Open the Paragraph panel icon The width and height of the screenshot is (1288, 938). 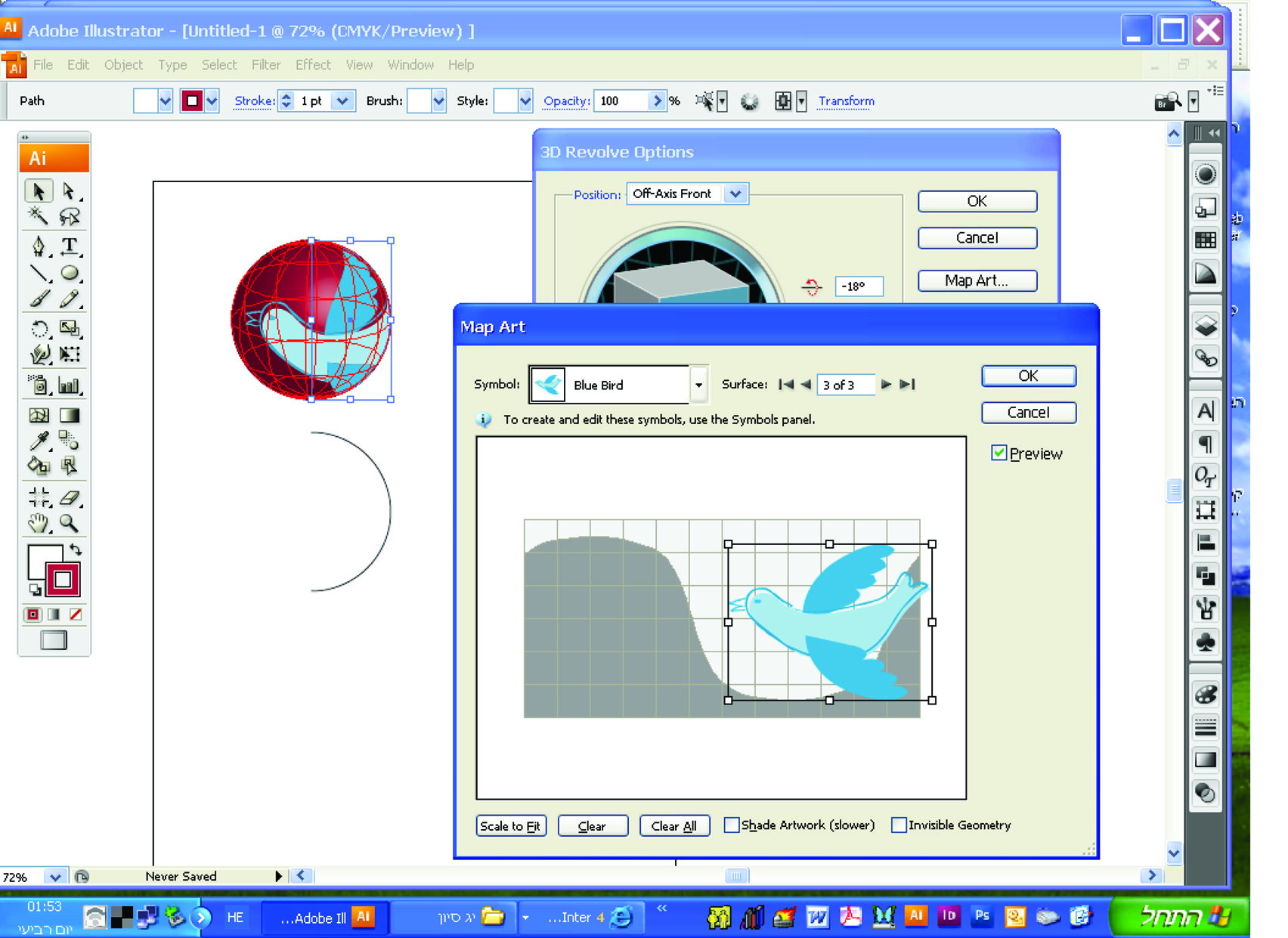(1206, 444)
